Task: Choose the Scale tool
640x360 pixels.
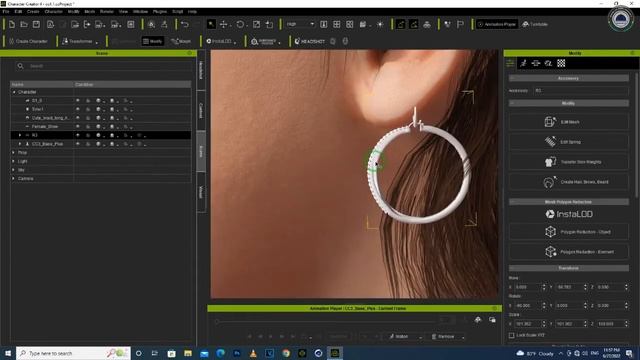Action: [256, 24]
